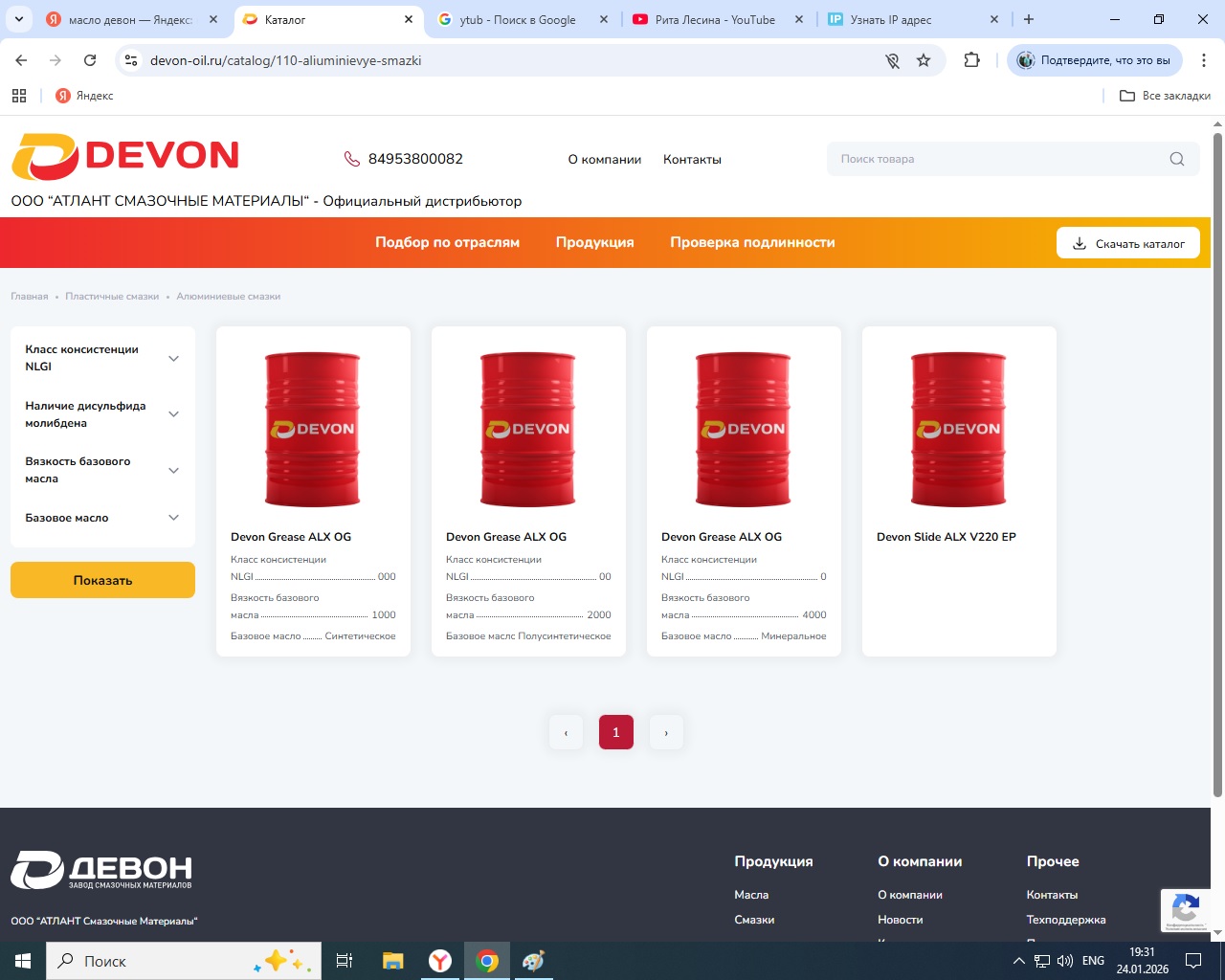Go to Пластичные смазки breadcrumb
1225x980 pixels.
tap(112, 297)
